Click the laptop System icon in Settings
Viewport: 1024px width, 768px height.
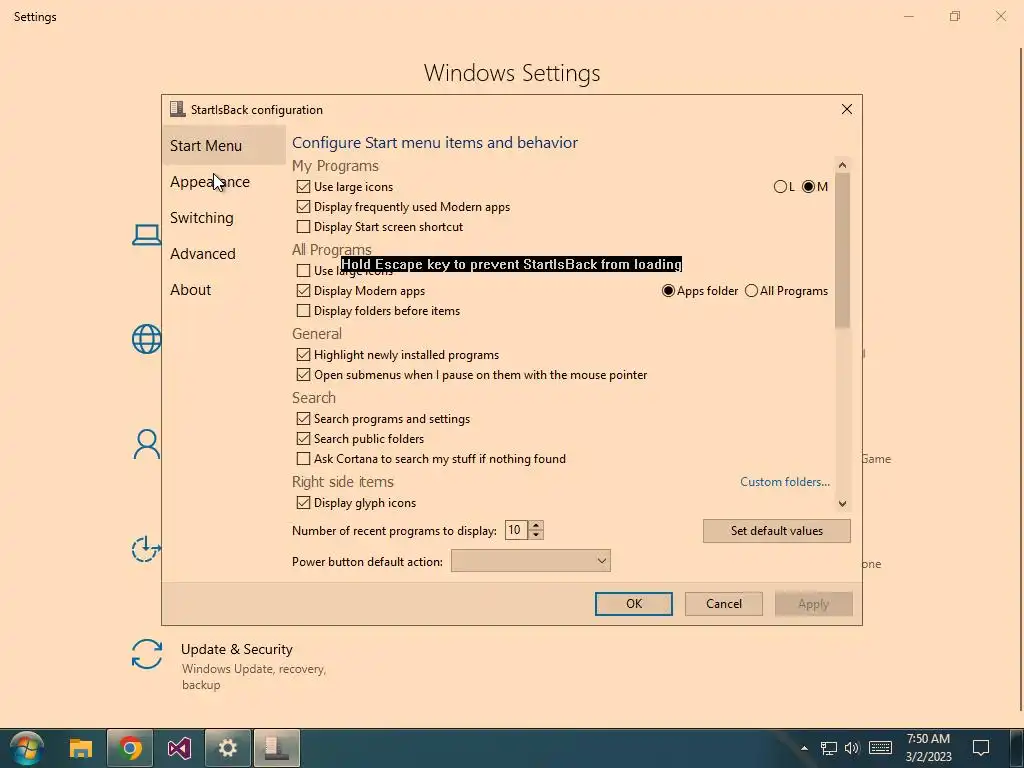click(146, 234)
